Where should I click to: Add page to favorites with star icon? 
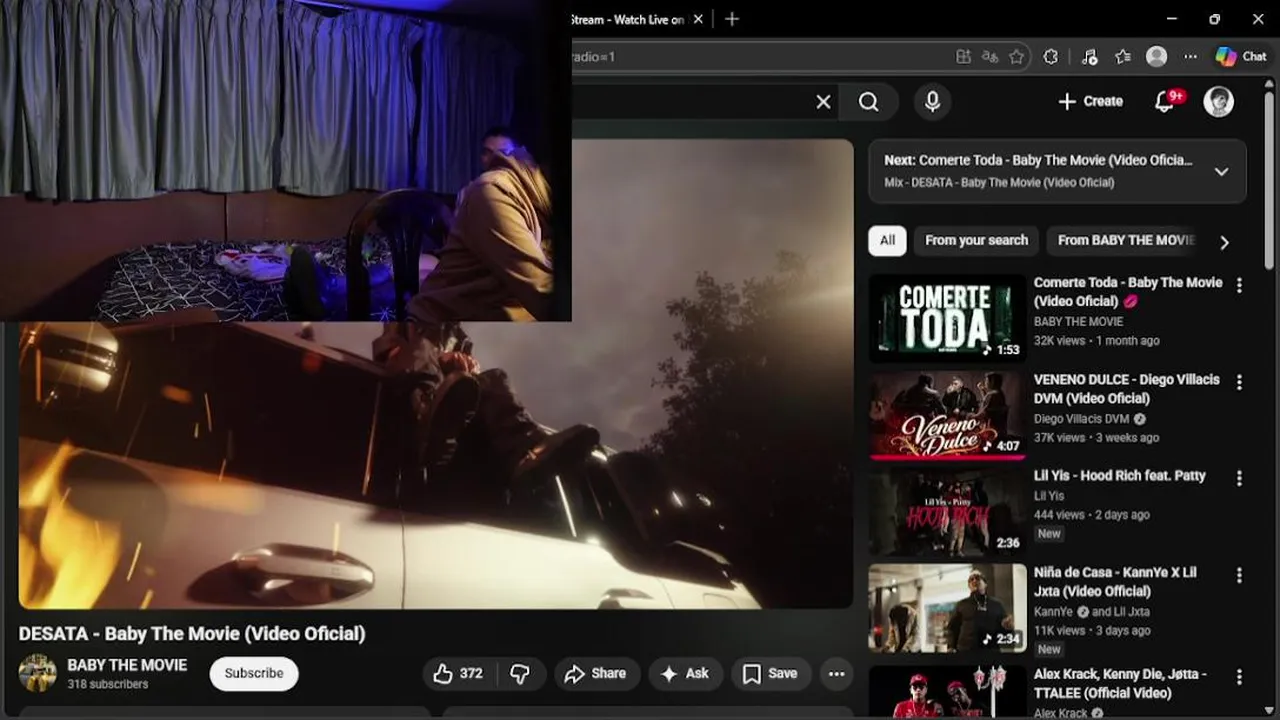click(x=1017, y=57)
